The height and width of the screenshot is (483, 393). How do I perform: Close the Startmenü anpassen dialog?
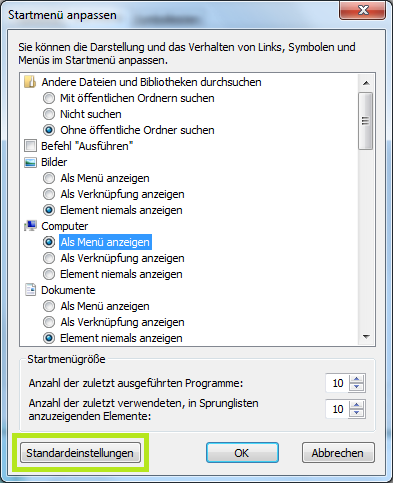click(x=363, y=10)
